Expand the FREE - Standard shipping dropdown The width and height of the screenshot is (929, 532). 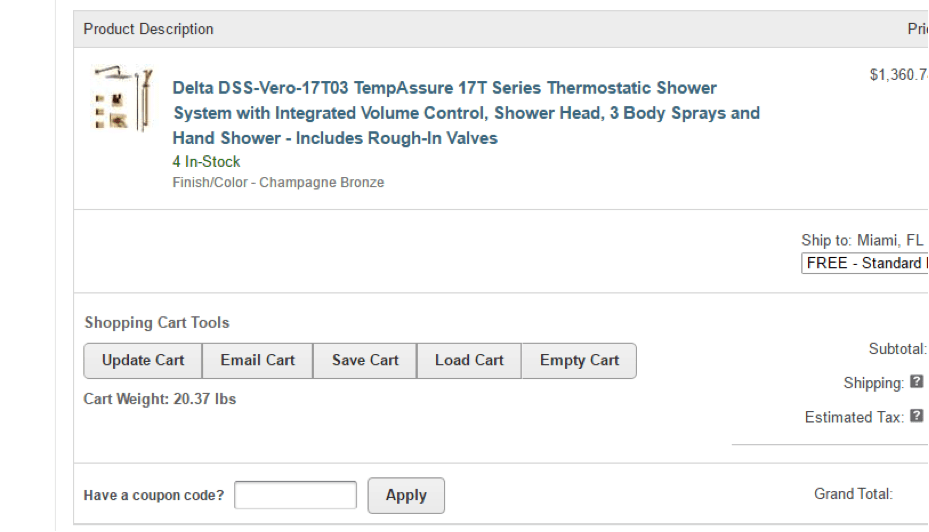865,263
